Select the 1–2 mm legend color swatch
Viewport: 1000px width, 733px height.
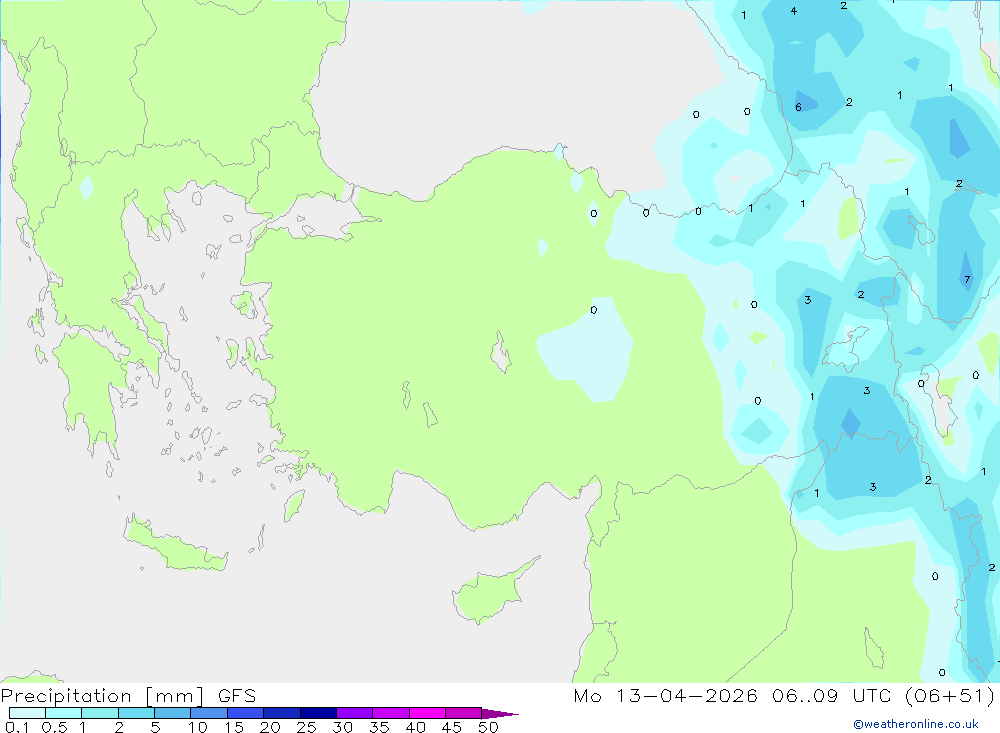tap(99, 713)
